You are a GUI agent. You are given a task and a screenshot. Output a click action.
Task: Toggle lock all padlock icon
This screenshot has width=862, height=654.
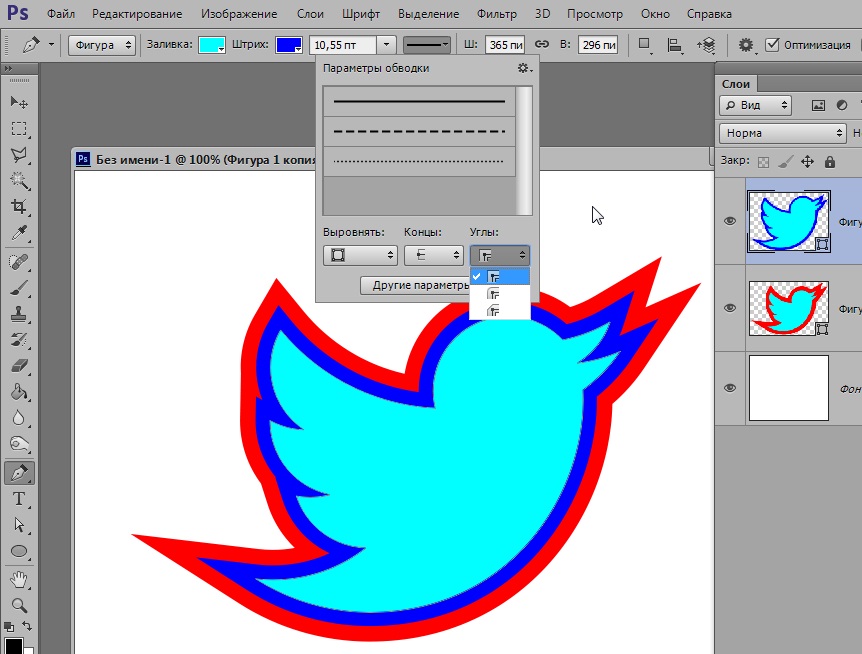(830, 162)
